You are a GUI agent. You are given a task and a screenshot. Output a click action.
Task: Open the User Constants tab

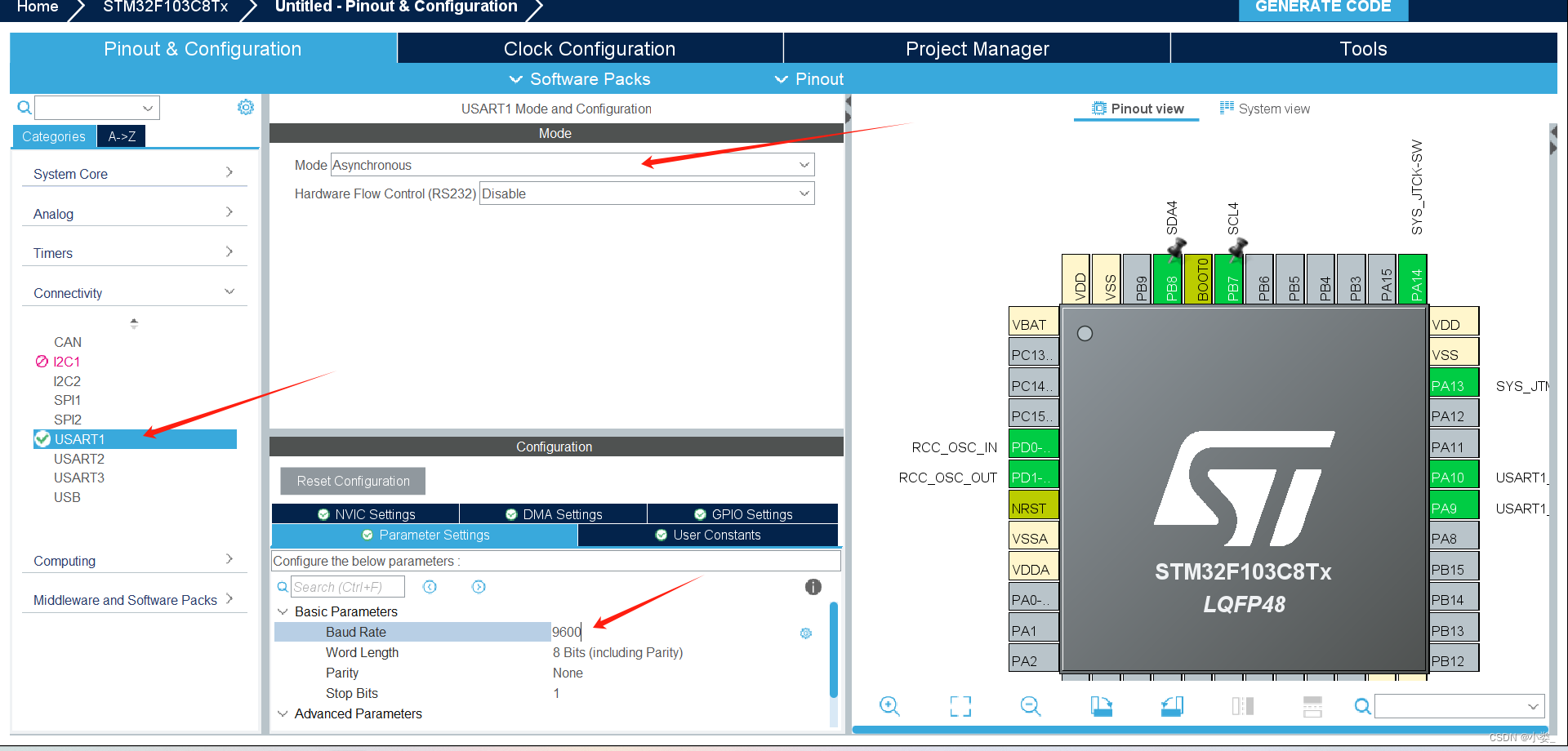tap(708, 535)
